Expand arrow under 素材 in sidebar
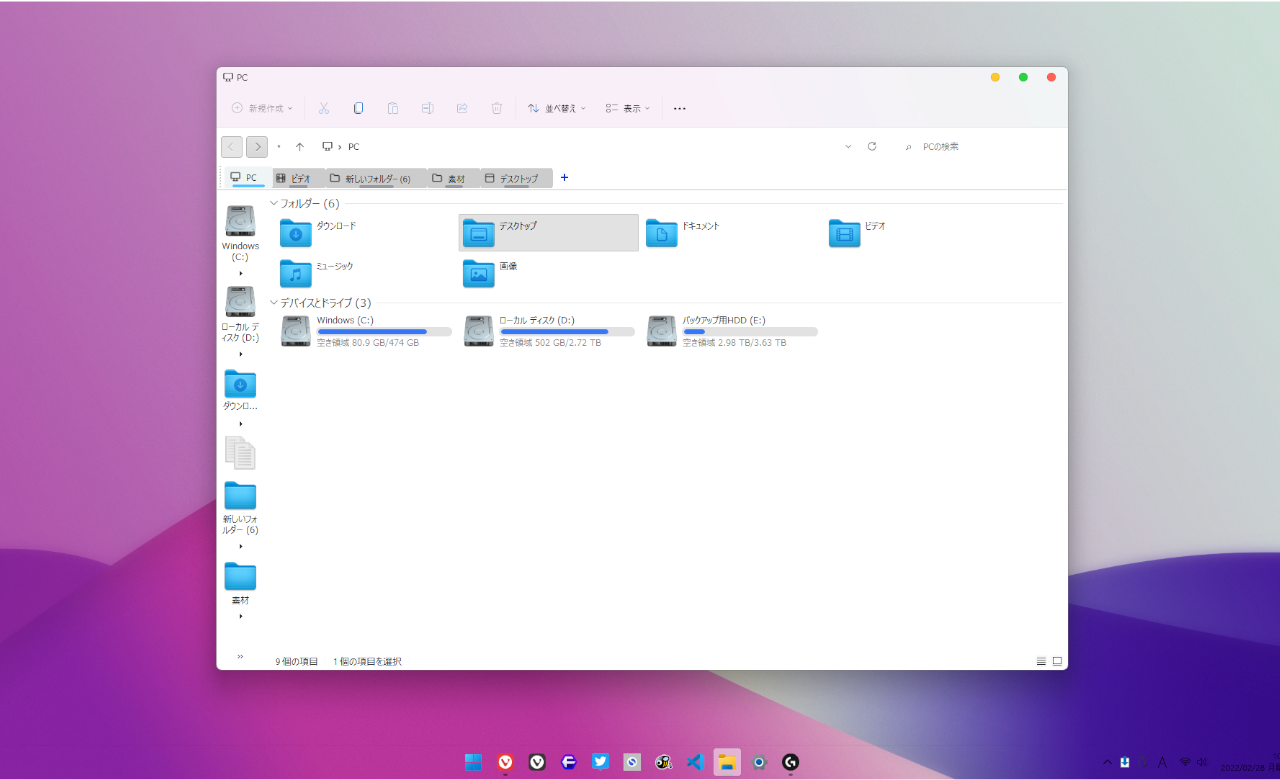This screenshot has width=1280, height=780. click(241, 616)
